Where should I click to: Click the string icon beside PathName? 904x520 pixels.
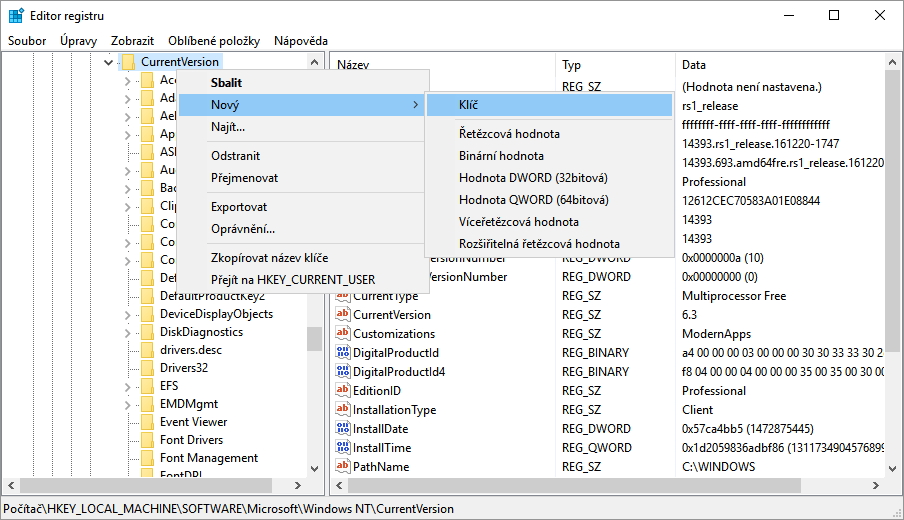point(342,467)
